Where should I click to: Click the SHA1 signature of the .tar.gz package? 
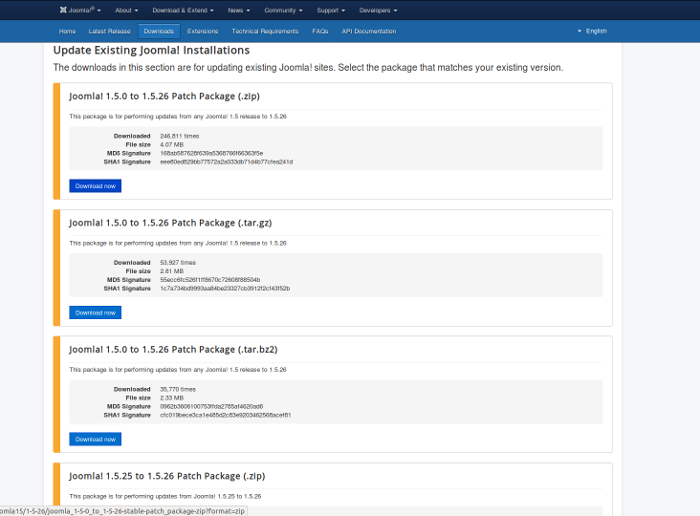point(225,288)
